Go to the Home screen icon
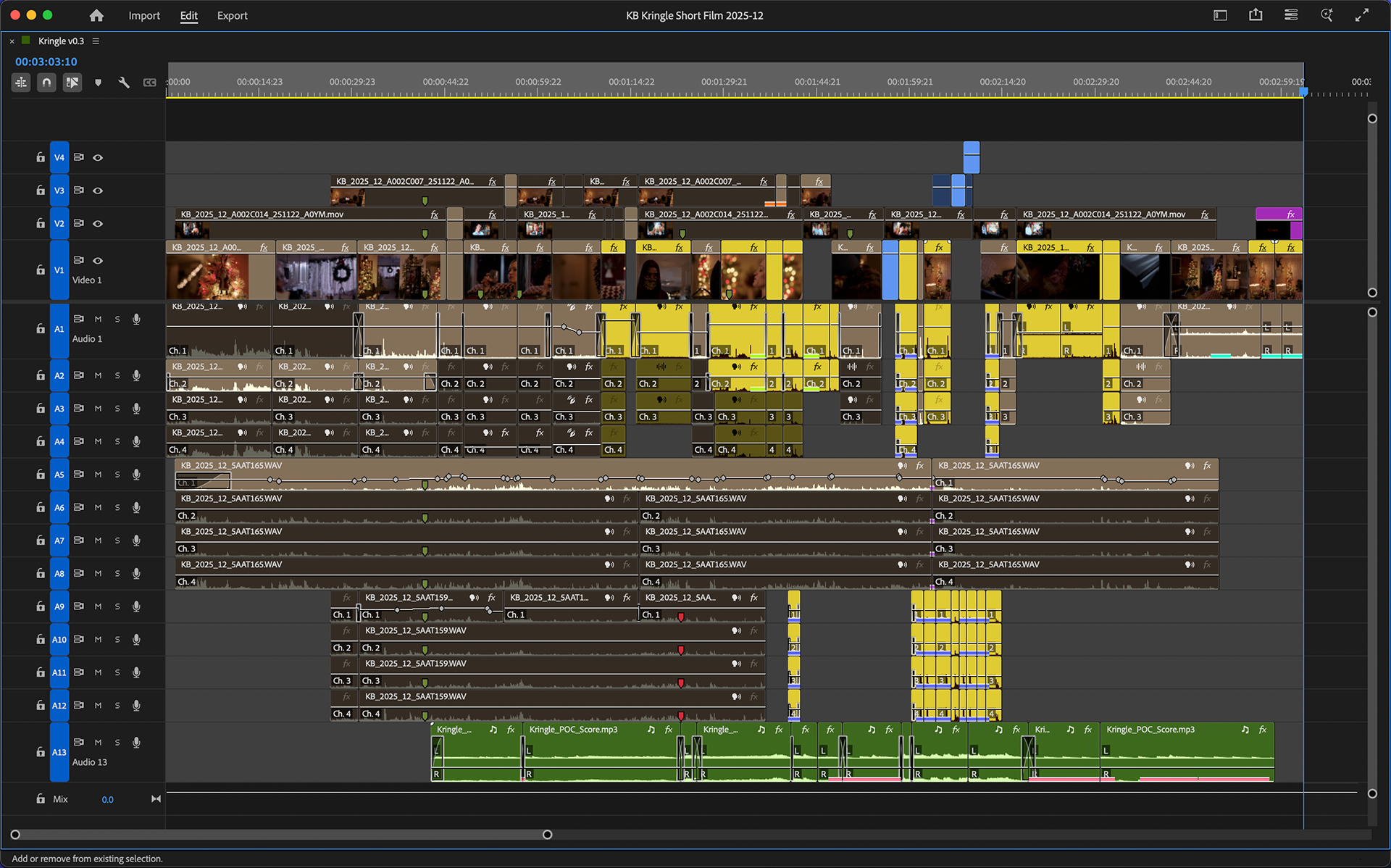 pos(96,15)
